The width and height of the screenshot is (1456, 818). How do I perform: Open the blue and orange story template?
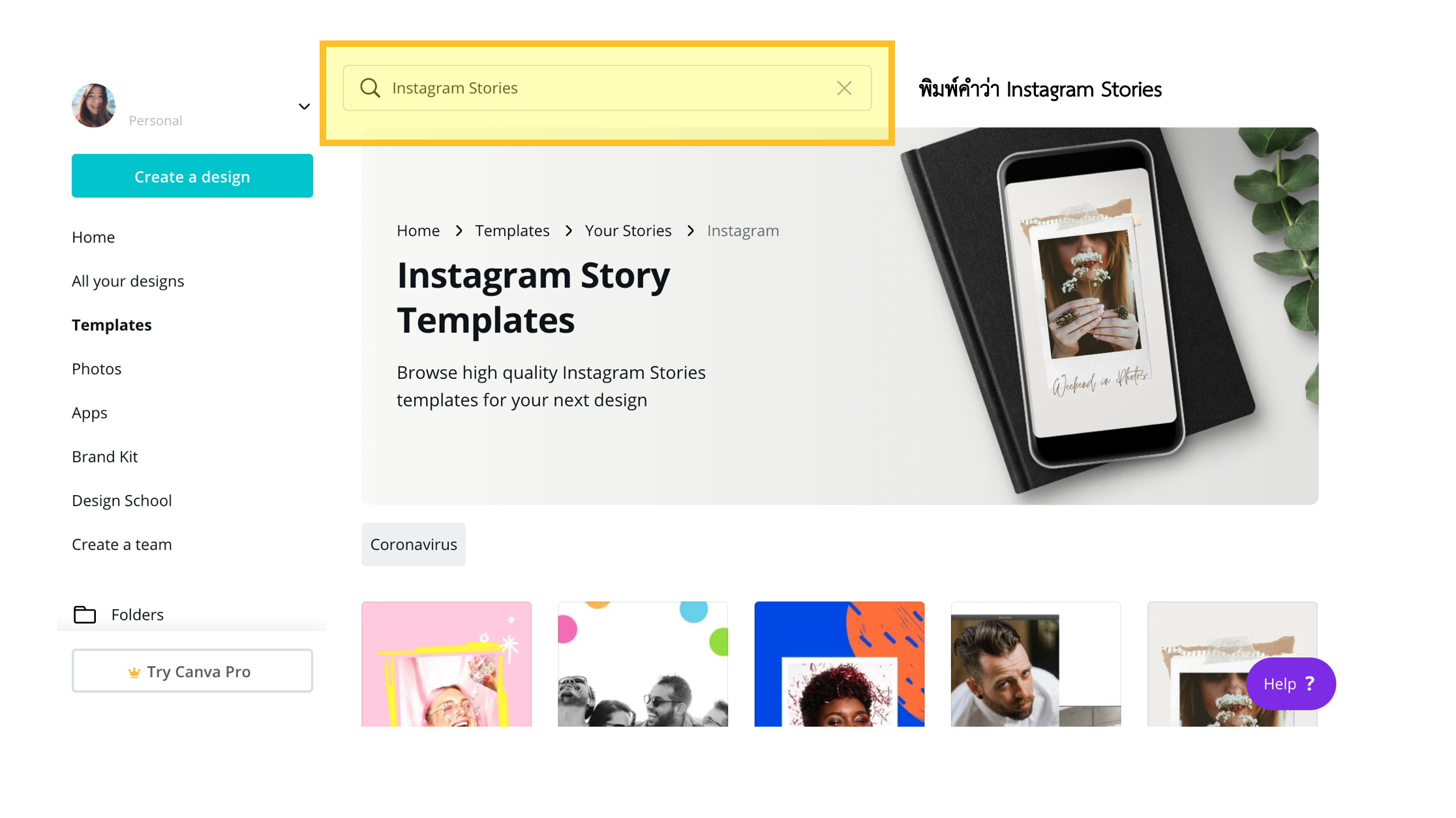(840, 664)
